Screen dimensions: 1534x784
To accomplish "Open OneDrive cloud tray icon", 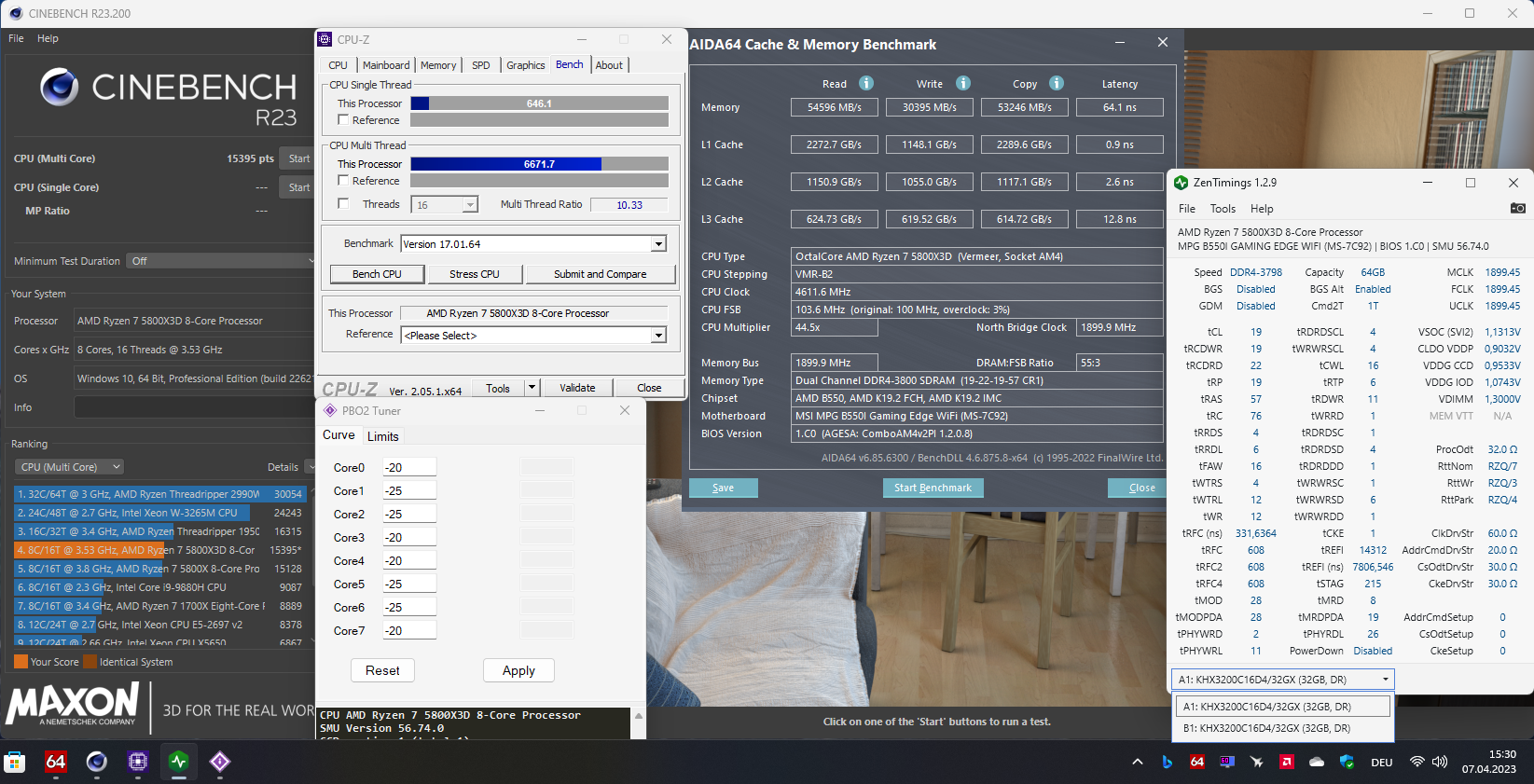I will (1317, 762).
